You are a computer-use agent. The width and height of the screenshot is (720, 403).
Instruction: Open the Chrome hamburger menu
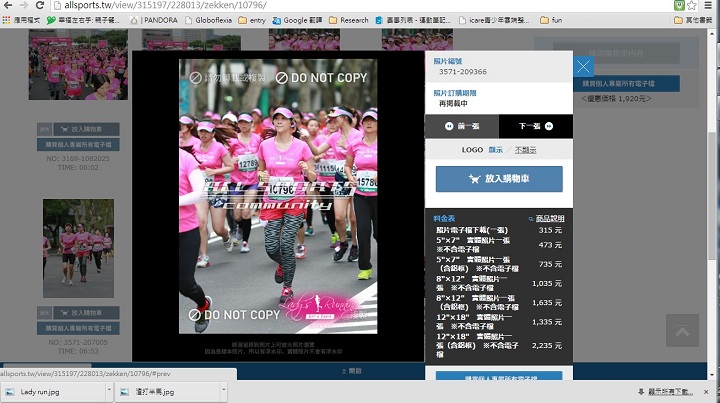[709, 6]
